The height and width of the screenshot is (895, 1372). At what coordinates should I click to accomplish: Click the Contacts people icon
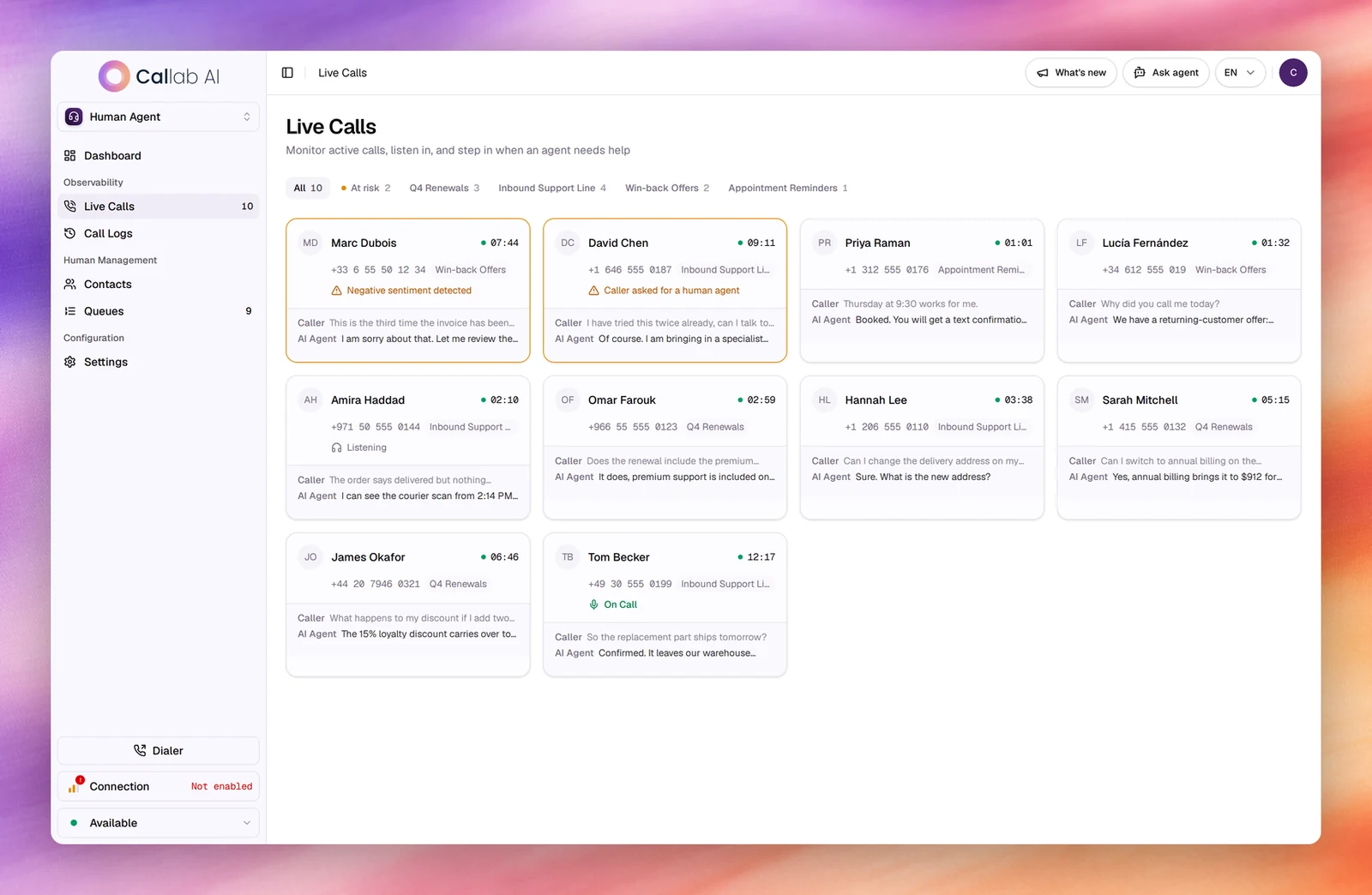pyautogui.click(x=70, y=284)
